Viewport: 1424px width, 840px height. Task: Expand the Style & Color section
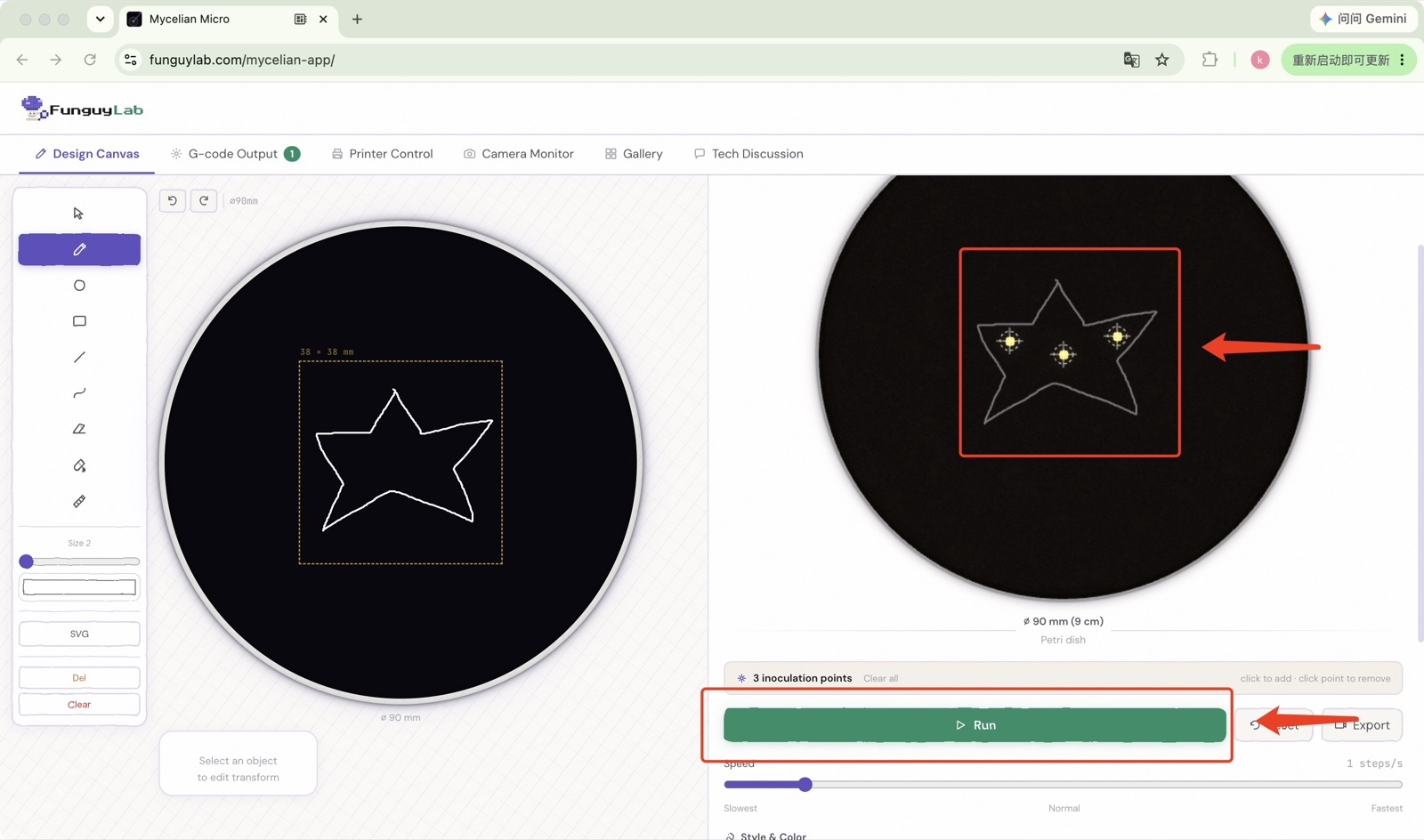tap(765, 836)
